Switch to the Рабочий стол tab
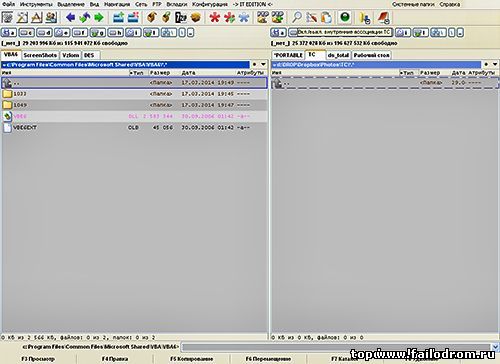This screenshot has width=500, height=364. [x=371, y=55]
